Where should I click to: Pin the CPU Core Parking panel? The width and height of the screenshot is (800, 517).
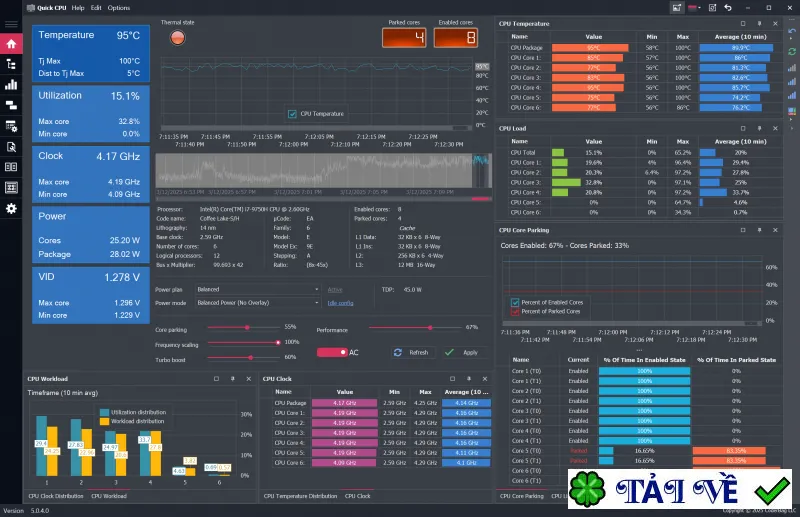(759, 230)
